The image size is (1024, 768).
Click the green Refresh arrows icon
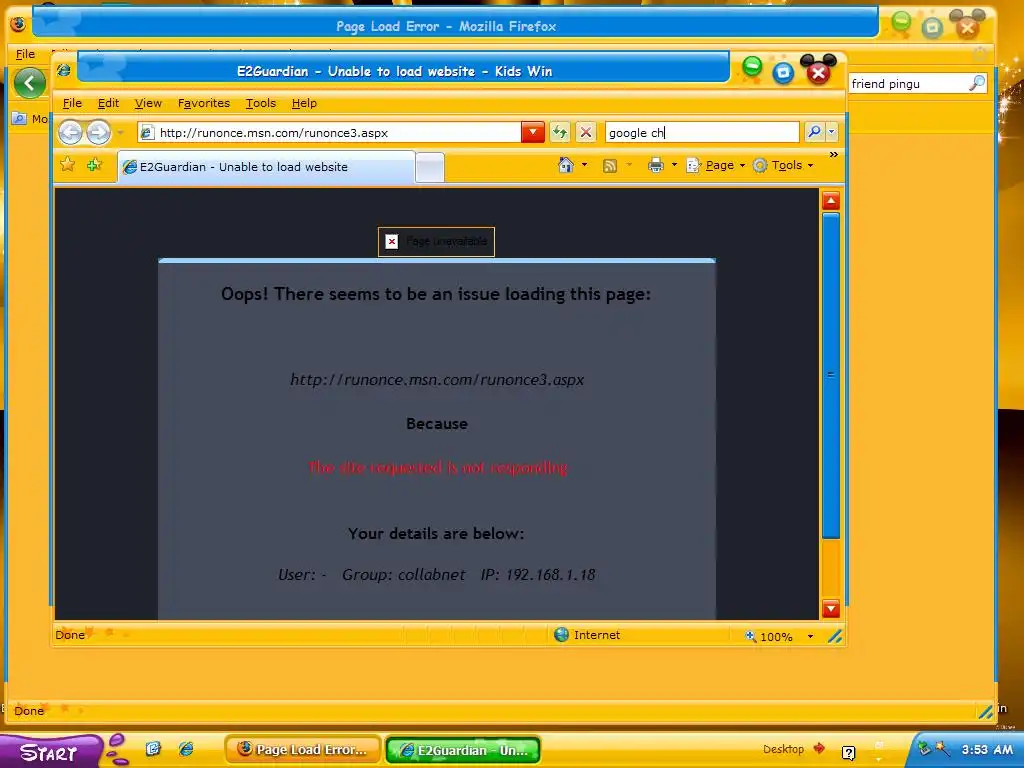tap(560, 133)
